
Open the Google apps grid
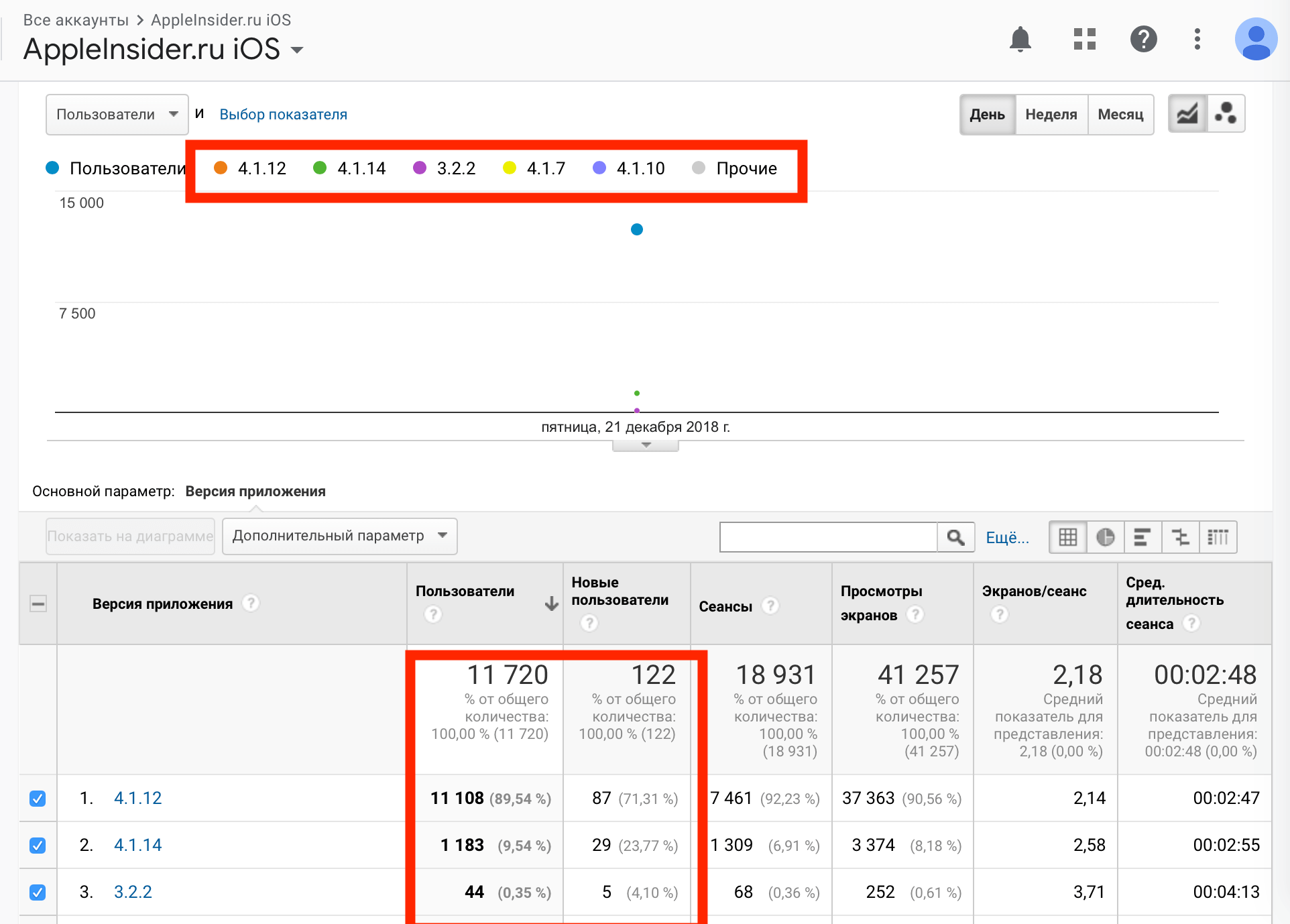[x=1084, y=40]
